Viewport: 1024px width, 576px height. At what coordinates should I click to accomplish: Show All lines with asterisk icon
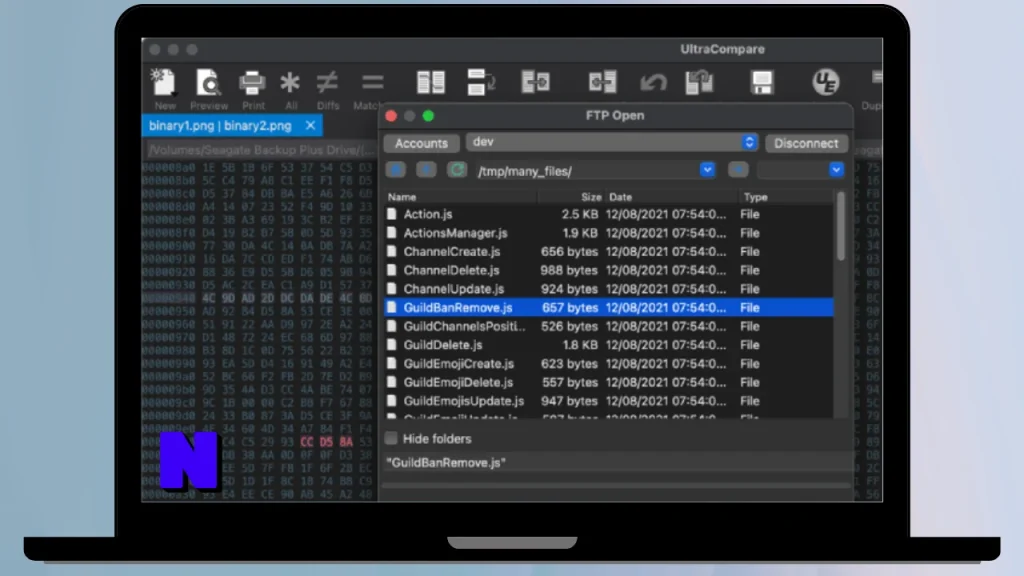[x=290, y=82]
